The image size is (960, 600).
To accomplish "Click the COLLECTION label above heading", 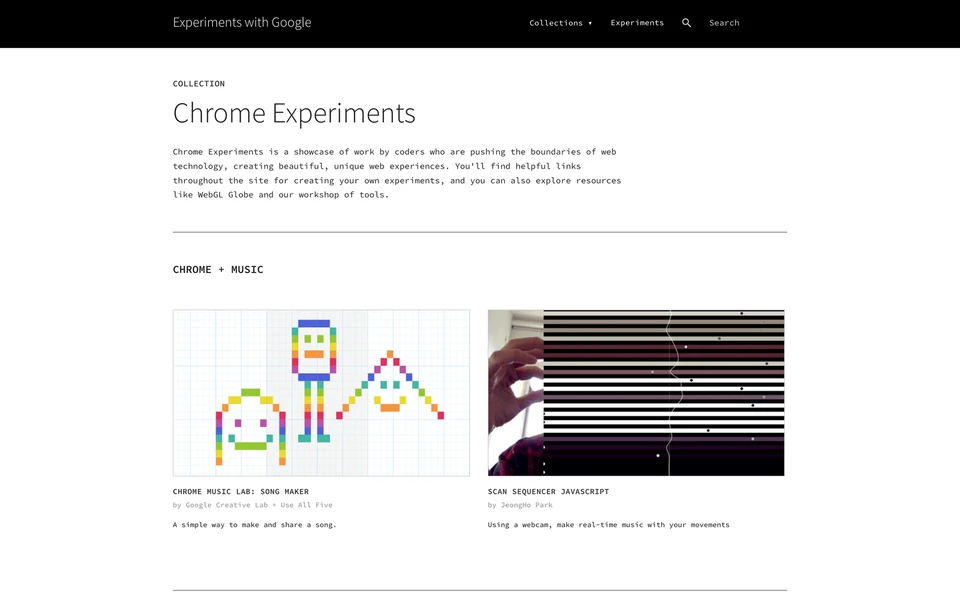I will [198, 84].
